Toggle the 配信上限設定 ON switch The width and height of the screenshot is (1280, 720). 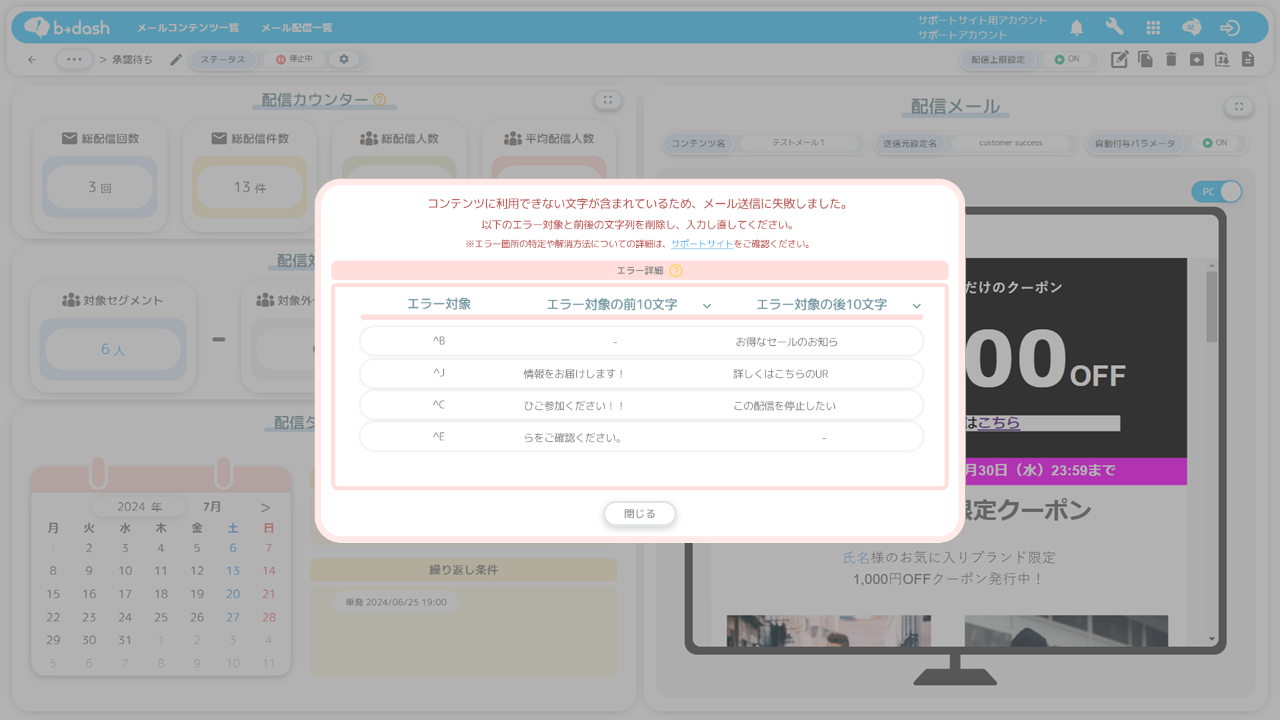click(1067, 60)
